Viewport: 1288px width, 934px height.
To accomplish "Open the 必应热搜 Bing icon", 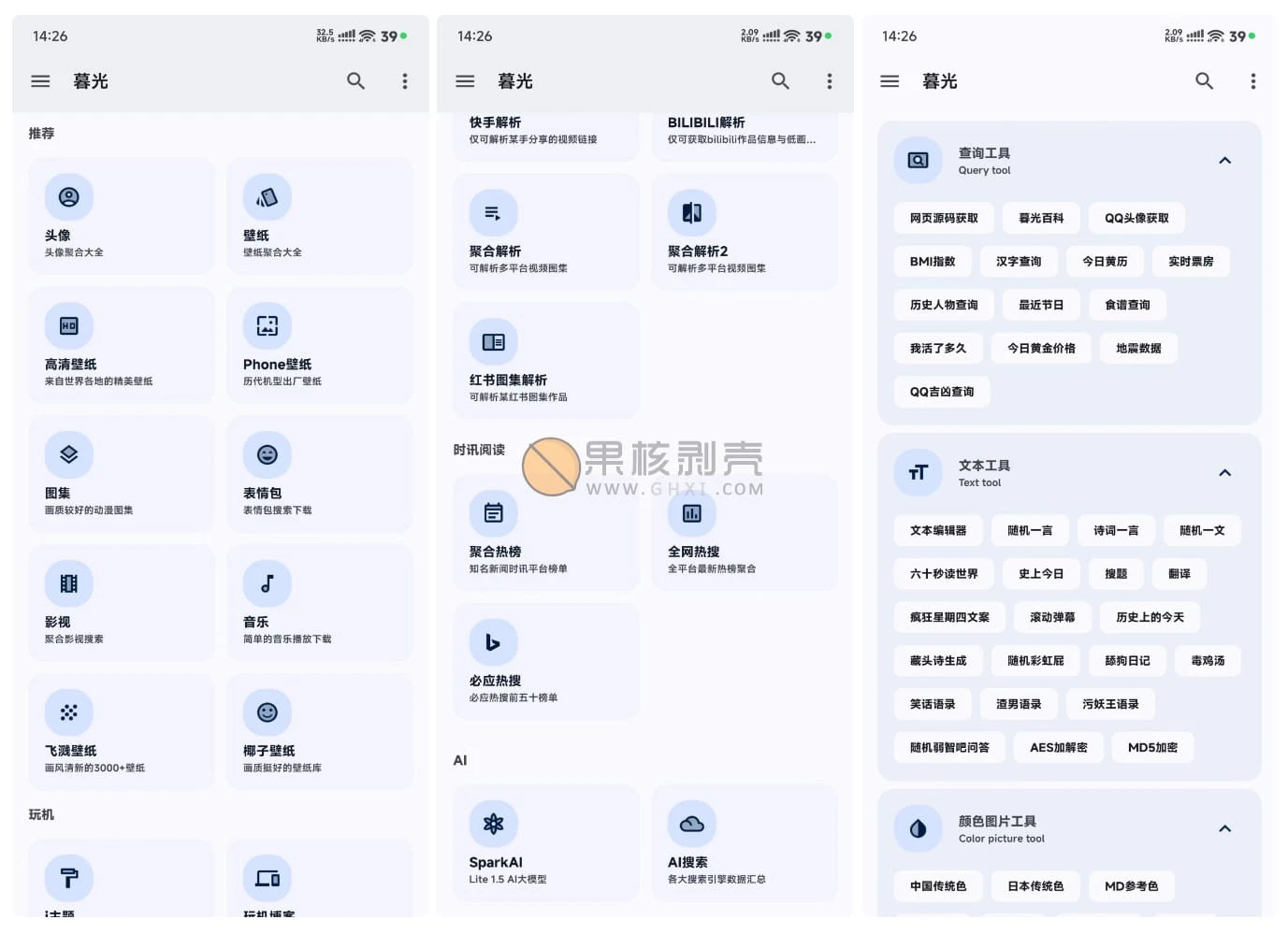I will (494, 642).
